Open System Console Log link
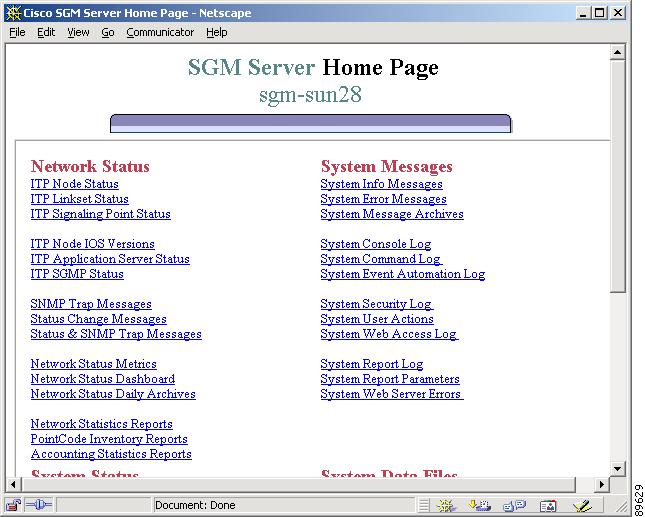645x517 pixels. [x=376, y=244]
